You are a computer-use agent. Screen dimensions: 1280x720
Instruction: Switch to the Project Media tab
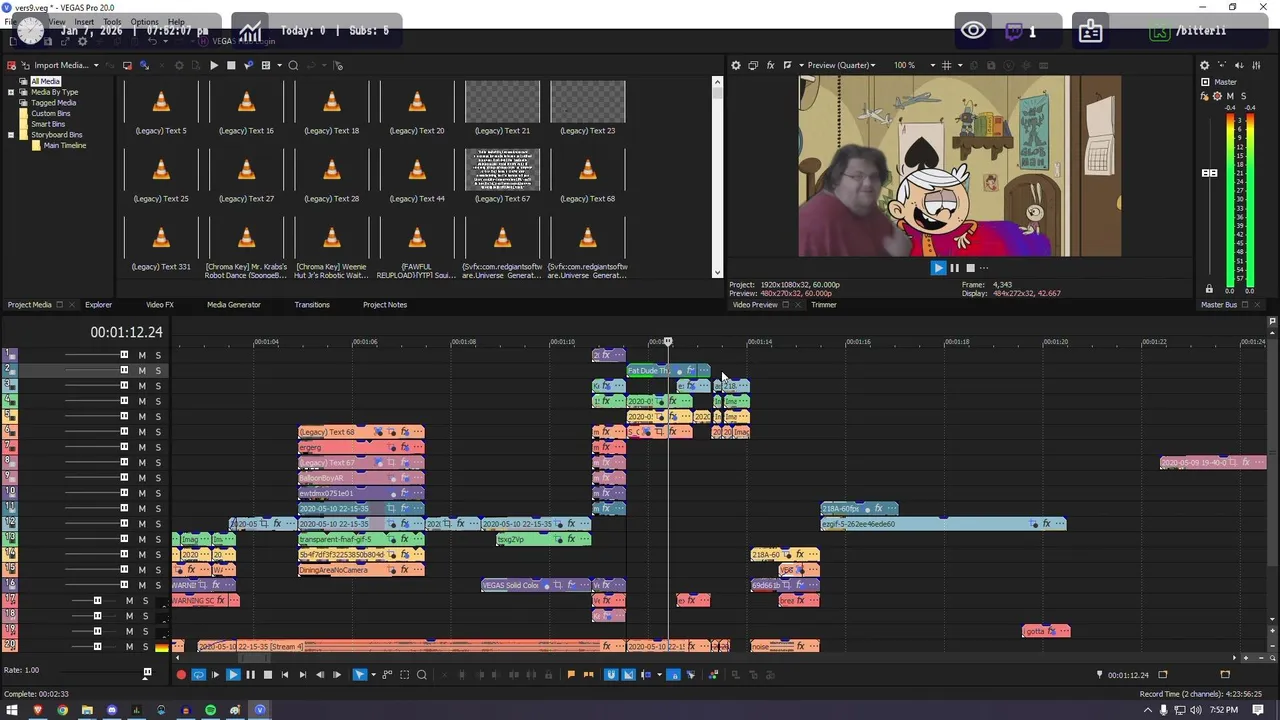pyautogui.click(x=29, y=305)
